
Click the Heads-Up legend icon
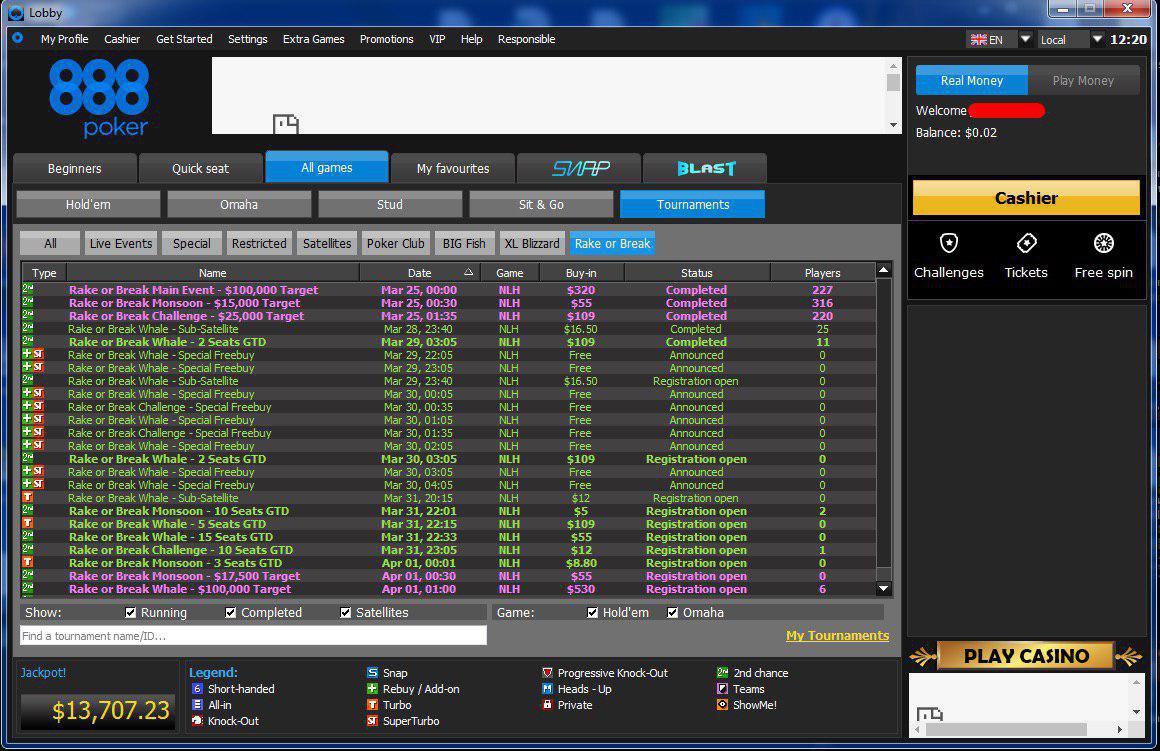pos(547,689)
